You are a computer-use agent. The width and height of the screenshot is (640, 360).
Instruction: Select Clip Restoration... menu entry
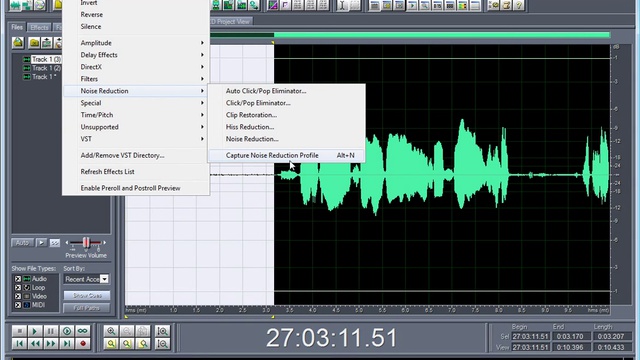point(287,115)
